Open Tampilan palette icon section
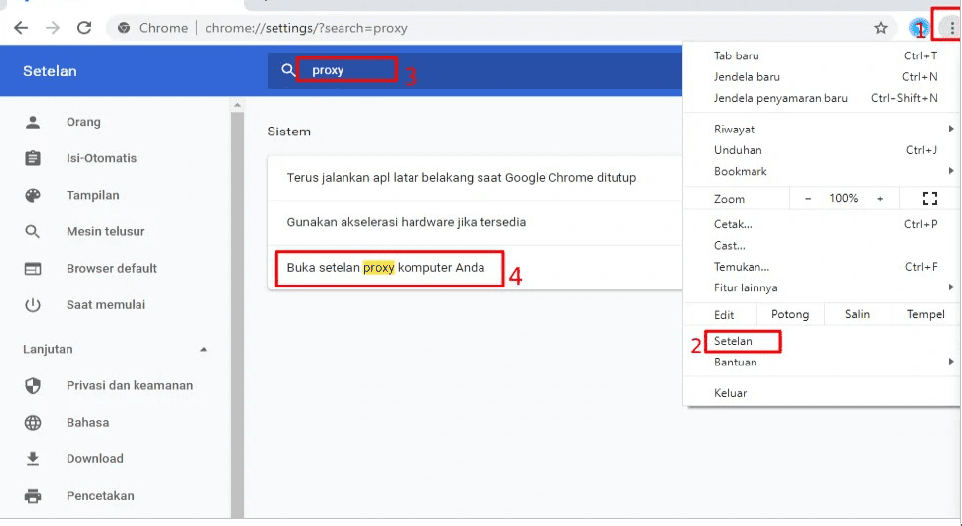Viewport: 962px width, 526px height. pos(92,195)
